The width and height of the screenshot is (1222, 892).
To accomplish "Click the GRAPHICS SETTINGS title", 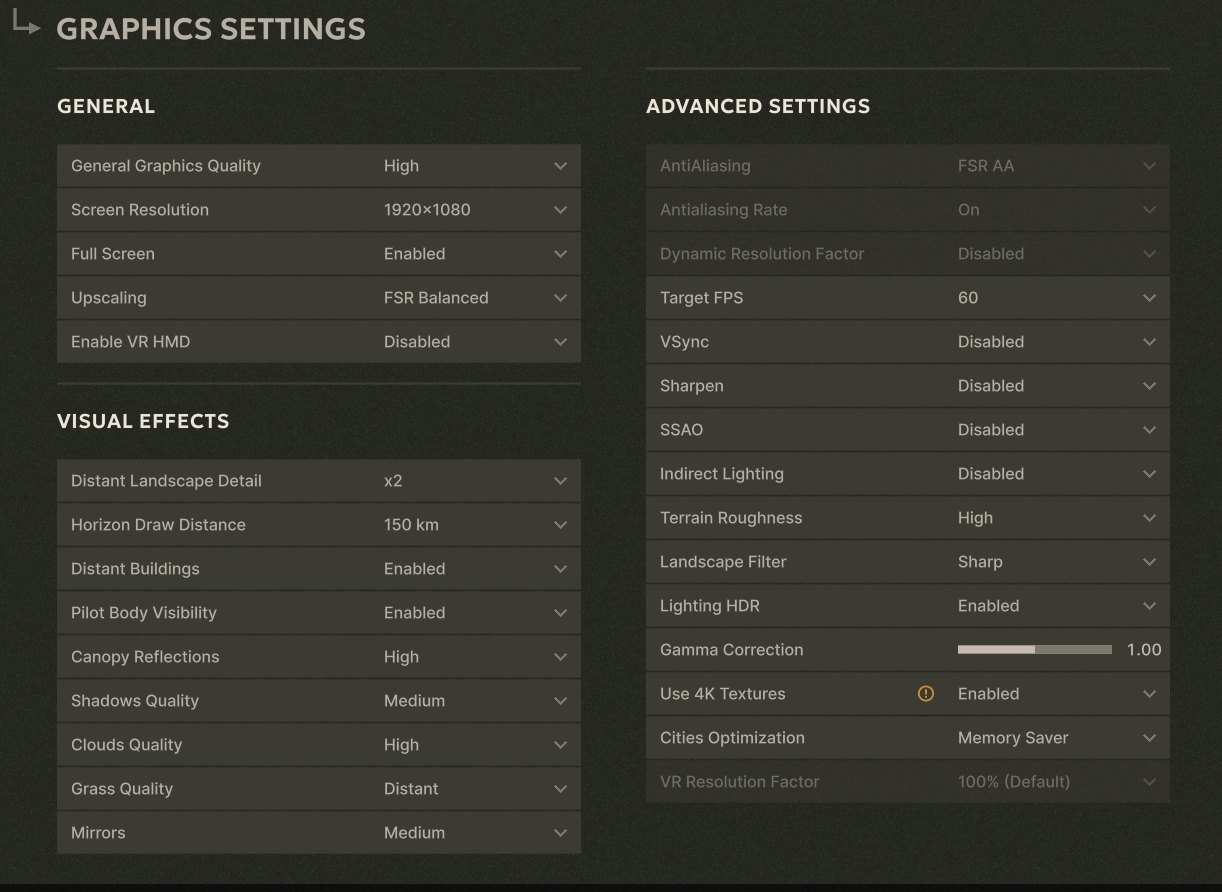I will pos(211,29).
